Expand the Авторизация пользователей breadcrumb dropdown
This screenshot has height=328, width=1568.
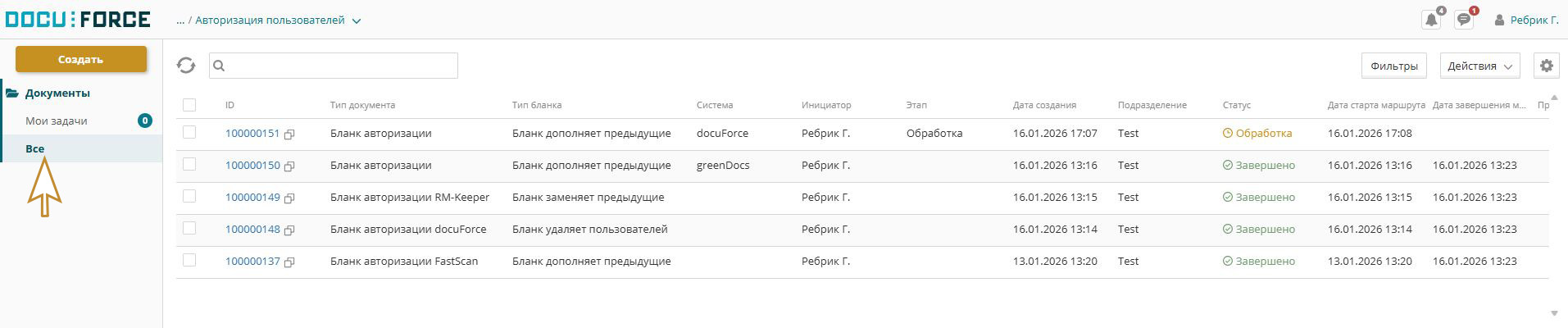point(357,21)
